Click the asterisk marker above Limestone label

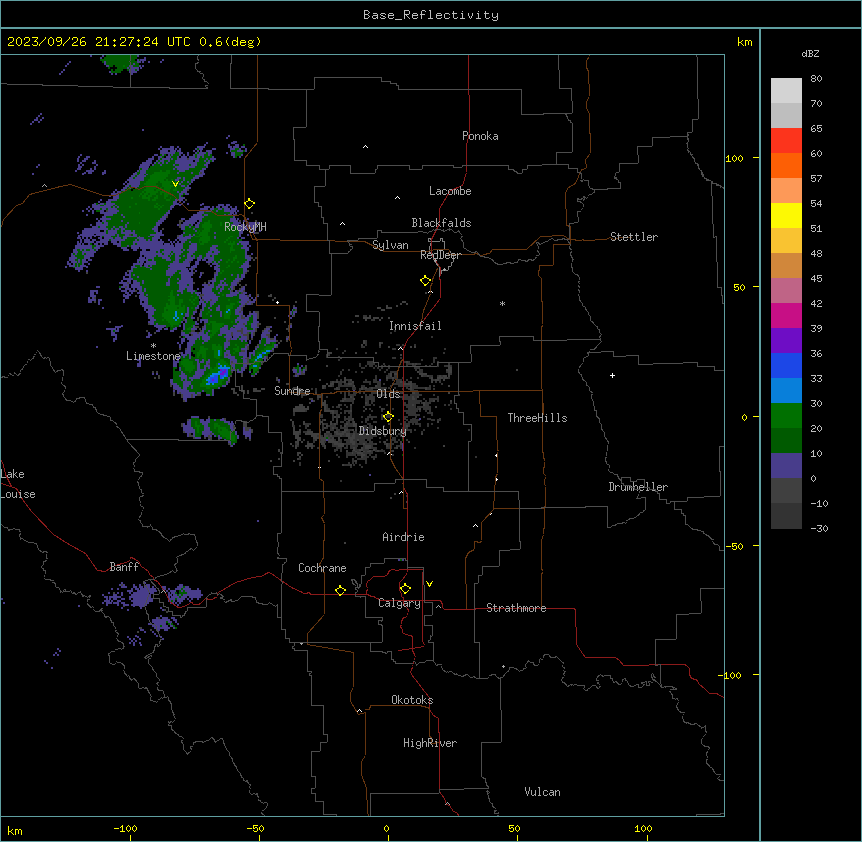pyautogui.click(x=153, y=346)
